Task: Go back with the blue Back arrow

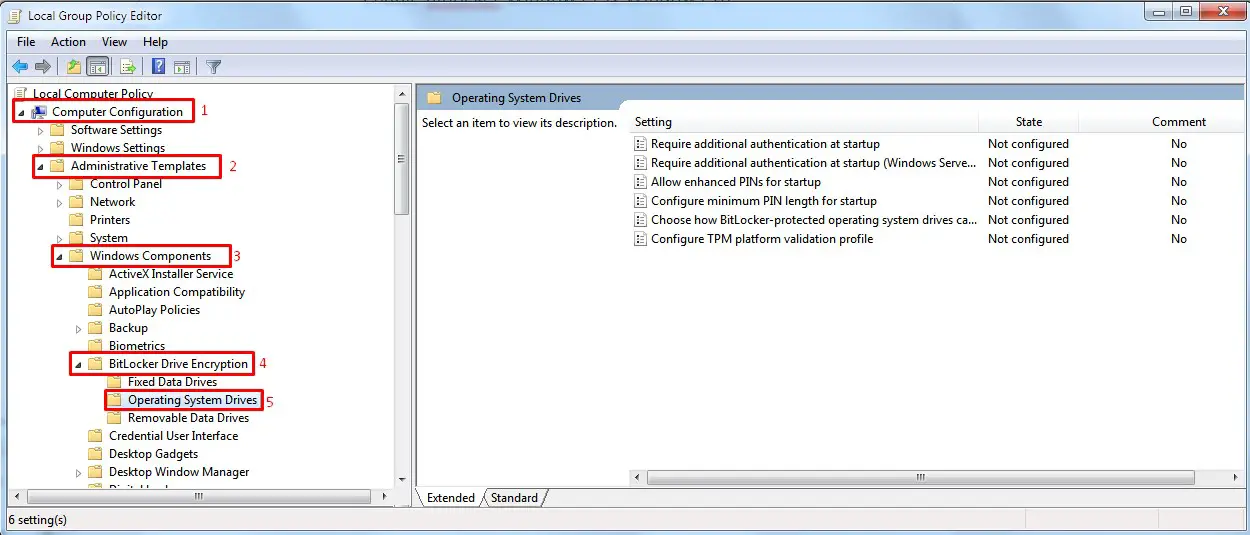Action: 20,67
